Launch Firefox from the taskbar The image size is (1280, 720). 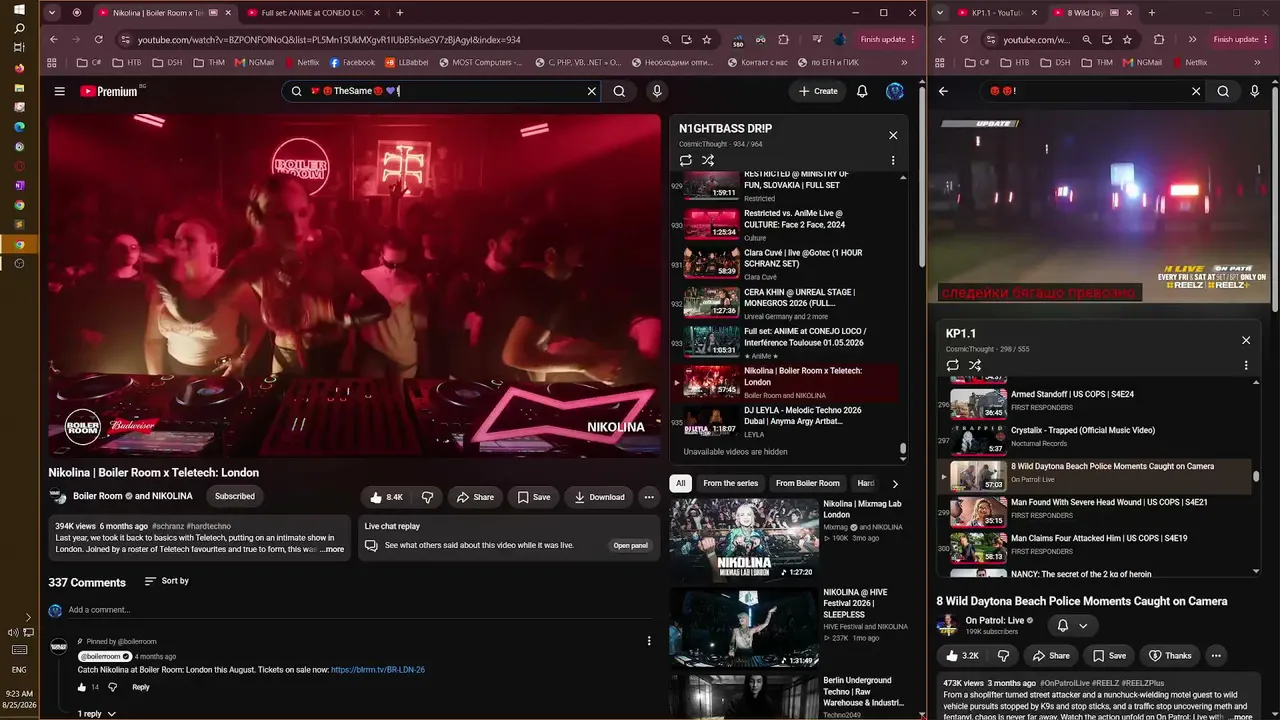[x=19, y=68]
